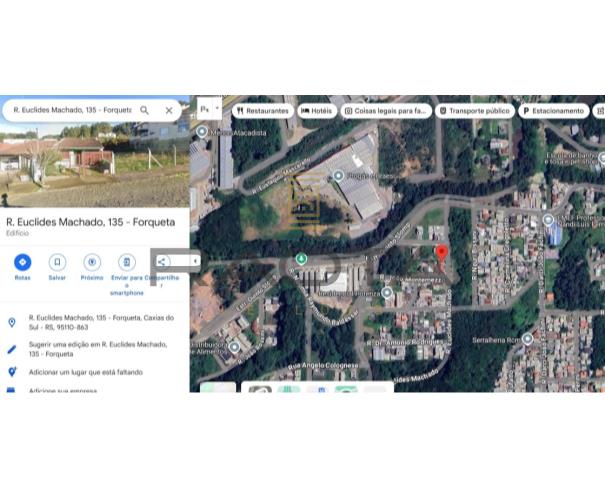This screenshot has height=487, width=605.
Task: Click the green park marker near the roundabout
Action: [x=301, y=259]
